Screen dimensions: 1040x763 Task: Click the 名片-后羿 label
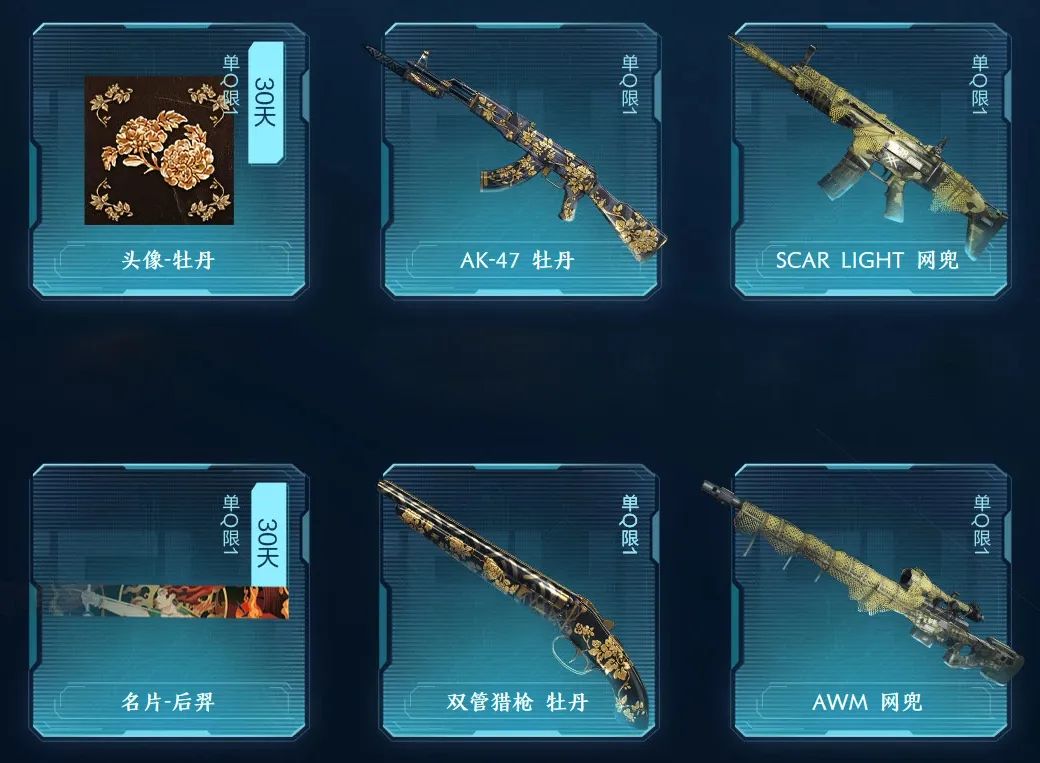[168, 701]
